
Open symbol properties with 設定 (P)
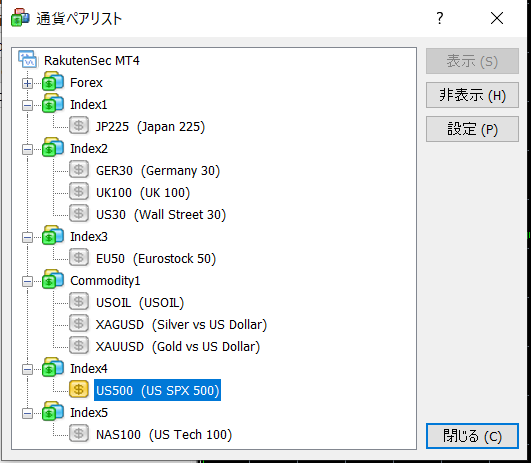tap(472, 129)
